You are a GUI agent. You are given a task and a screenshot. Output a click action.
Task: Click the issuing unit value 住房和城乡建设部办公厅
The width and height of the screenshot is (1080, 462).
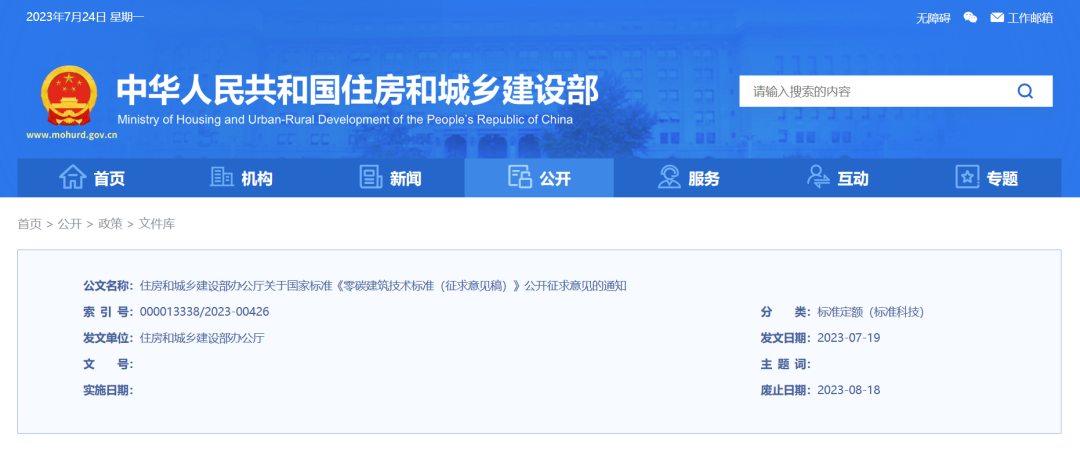tap(202, 338)
